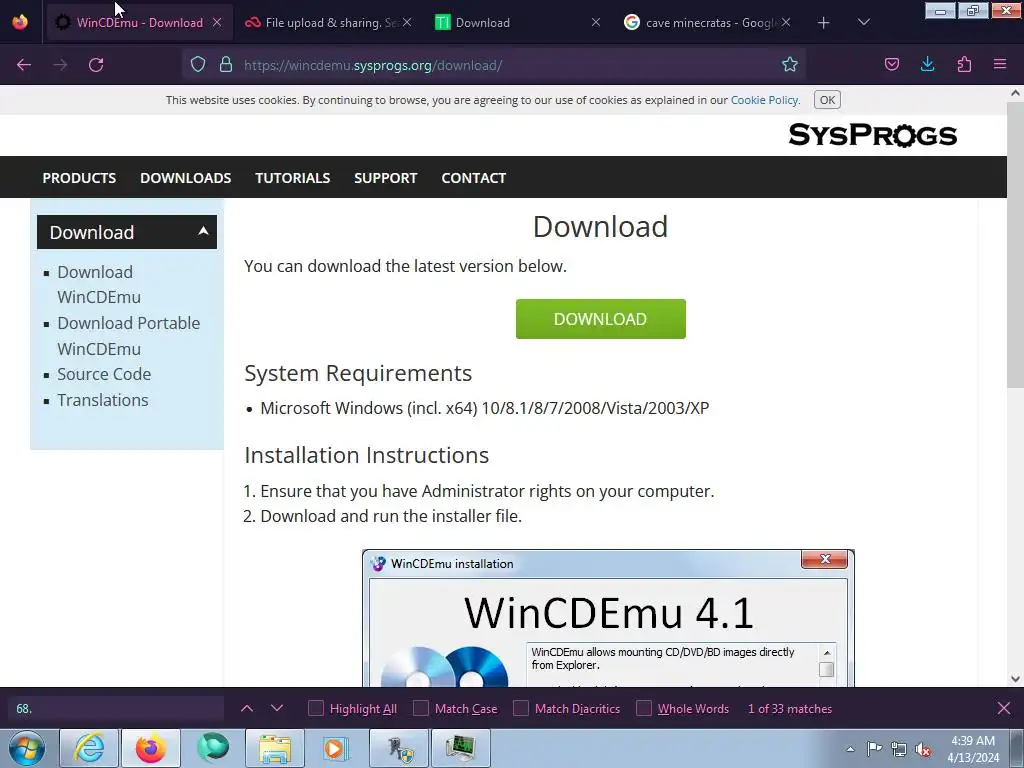Open the Download WinCDEmu sidebar link
Viewport: 1024px width, 768px height.
(99, 285)
